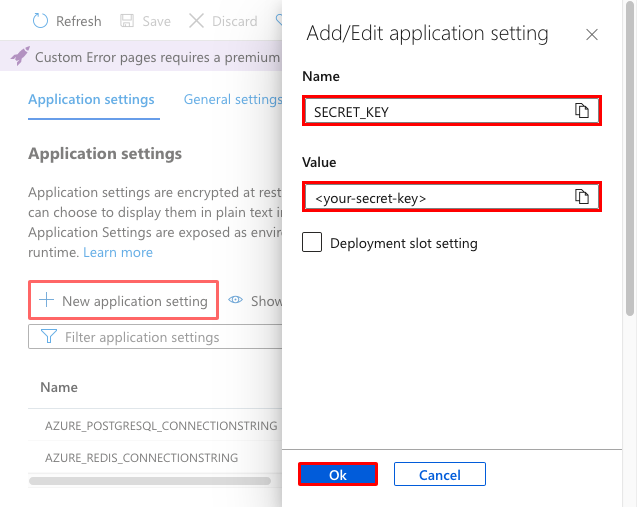Viewport: 637px width, 507px height.
Task: Open the Learn more link
Action: point(118,252)
